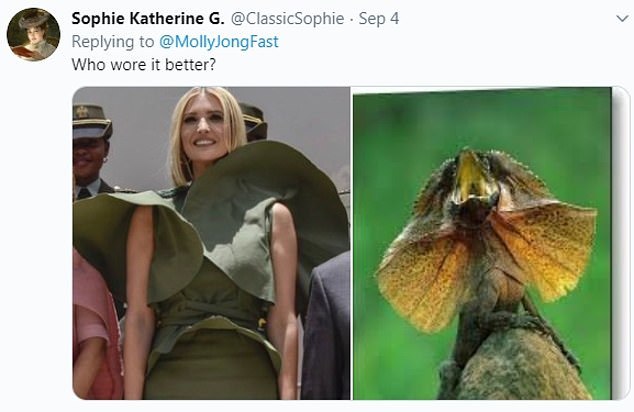Viewport: 634px width, 412px height.
Task: Click the tied belt on green dress
Action: [x=210, y=311]
